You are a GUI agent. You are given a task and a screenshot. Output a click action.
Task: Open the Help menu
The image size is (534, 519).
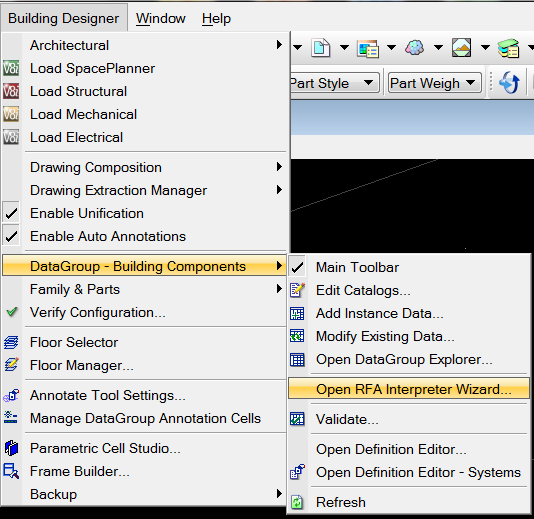coord(216,18)
